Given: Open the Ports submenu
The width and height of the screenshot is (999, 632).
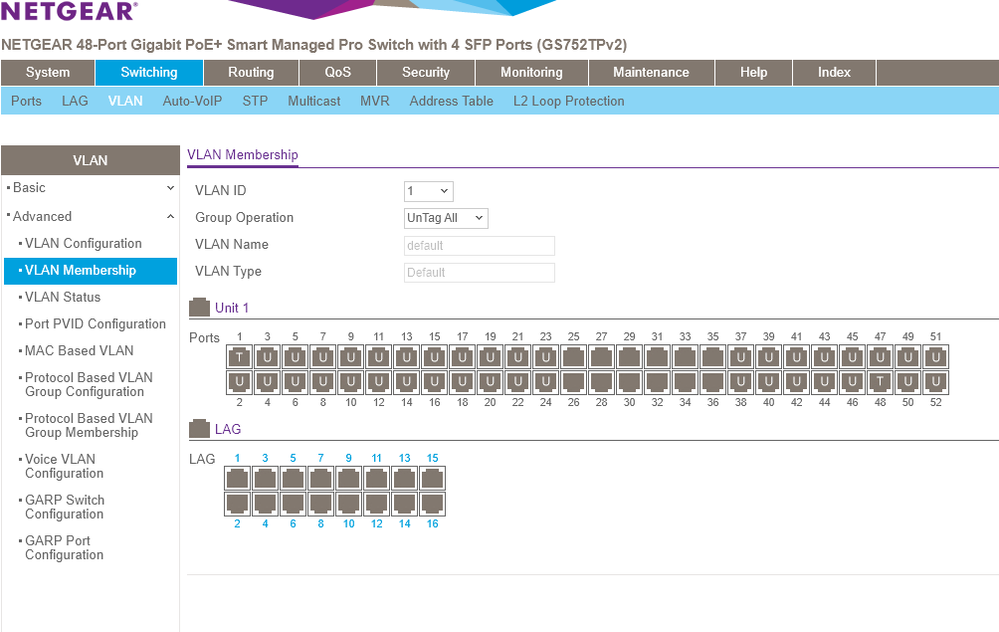Looking at the screenshot, I should [x=26, y=101].
